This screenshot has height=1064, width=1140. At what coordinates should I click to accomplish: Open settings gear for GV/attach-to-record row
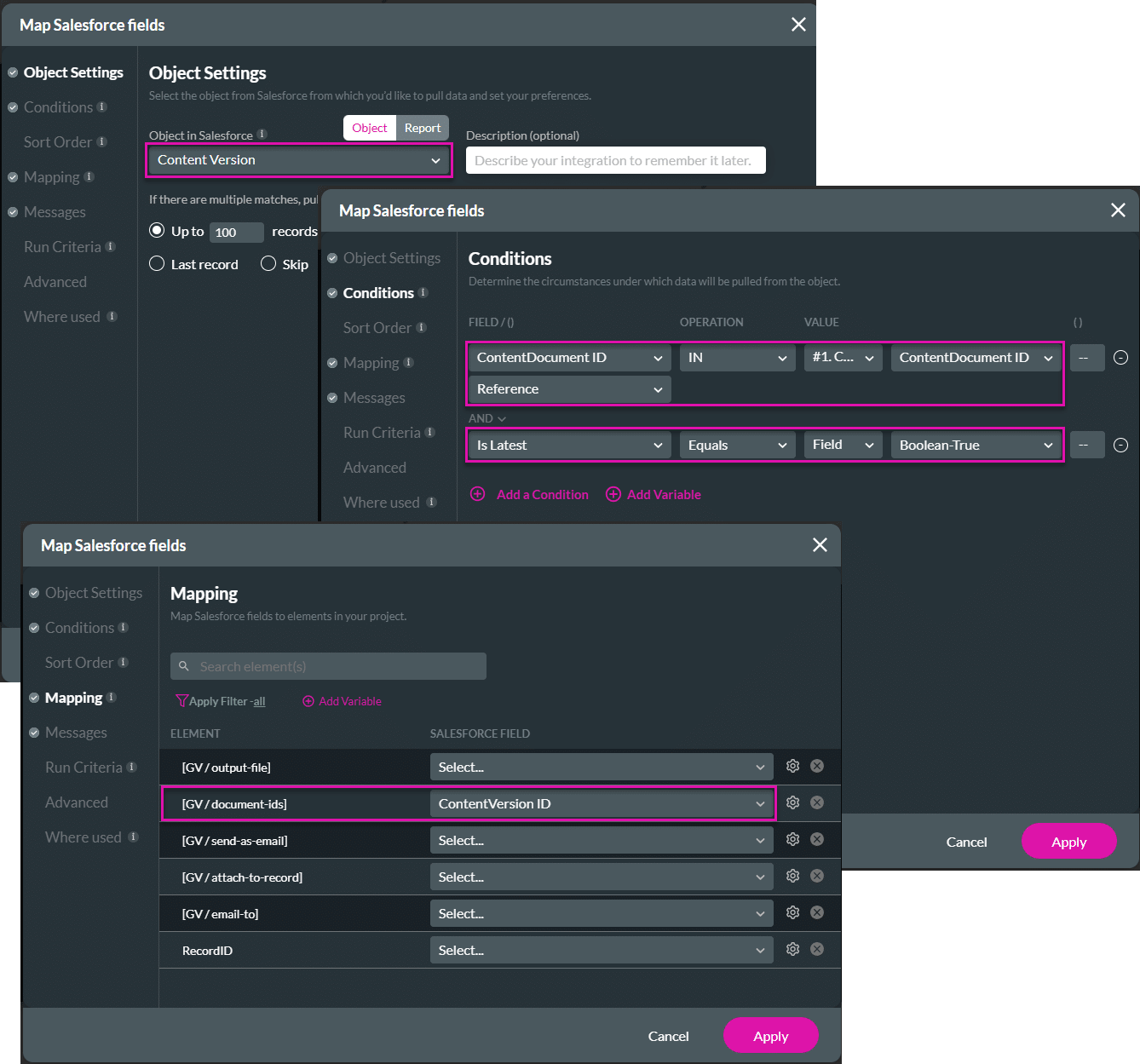coord(792,876)
